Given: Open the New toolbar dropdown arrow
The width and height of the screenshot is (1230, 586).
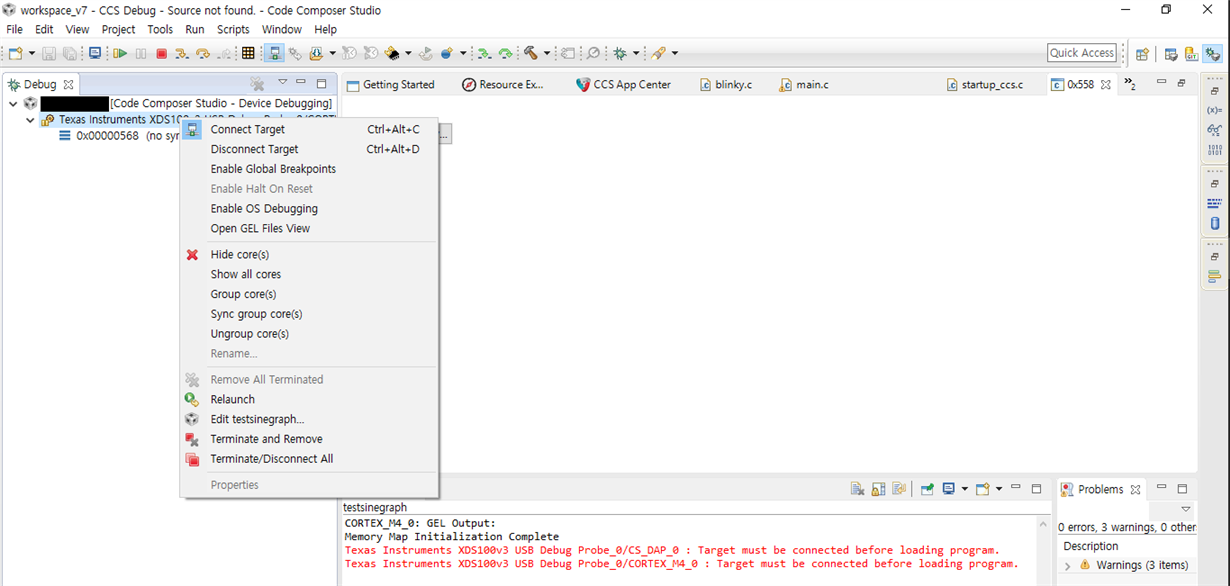Looking at the screenshot, I should coord(32,53).
